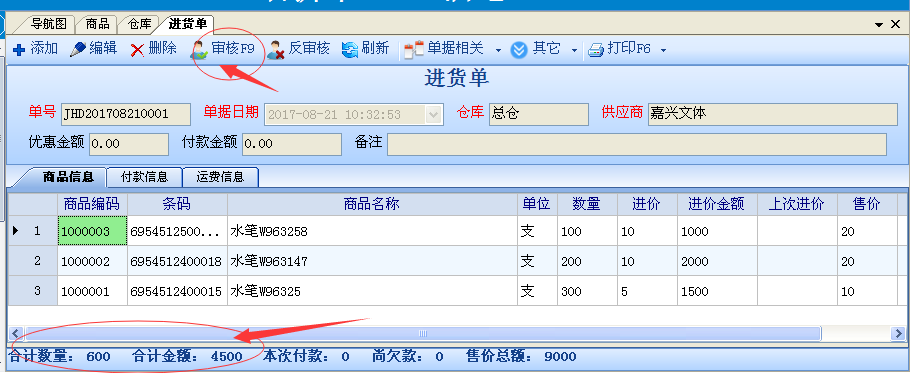Click product name 水笔W963147
The height and width of the screenshot is (373, 910).
coord(372,261)
